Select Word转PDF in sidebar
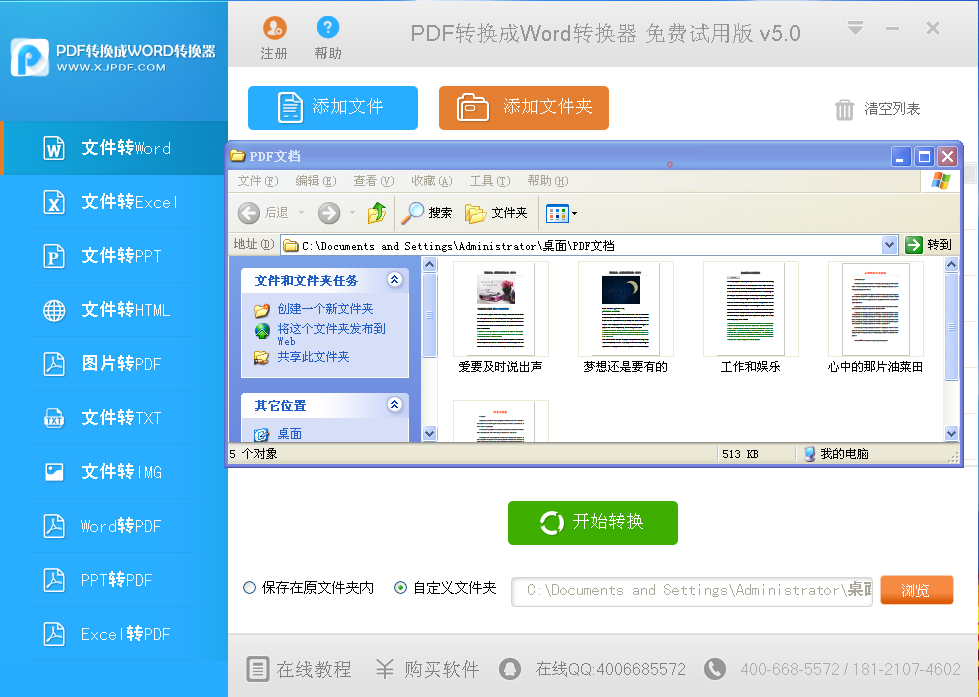 point(115,526)
